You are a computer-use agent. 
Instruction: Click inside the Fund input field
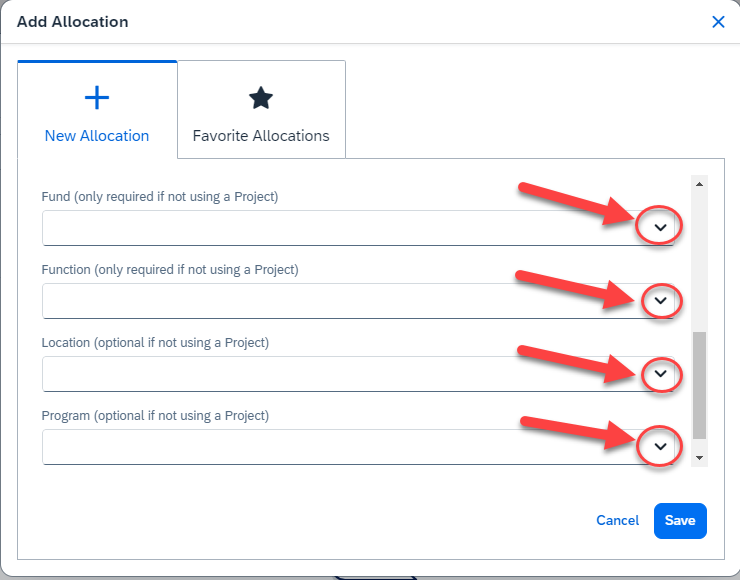click(330, 228)
